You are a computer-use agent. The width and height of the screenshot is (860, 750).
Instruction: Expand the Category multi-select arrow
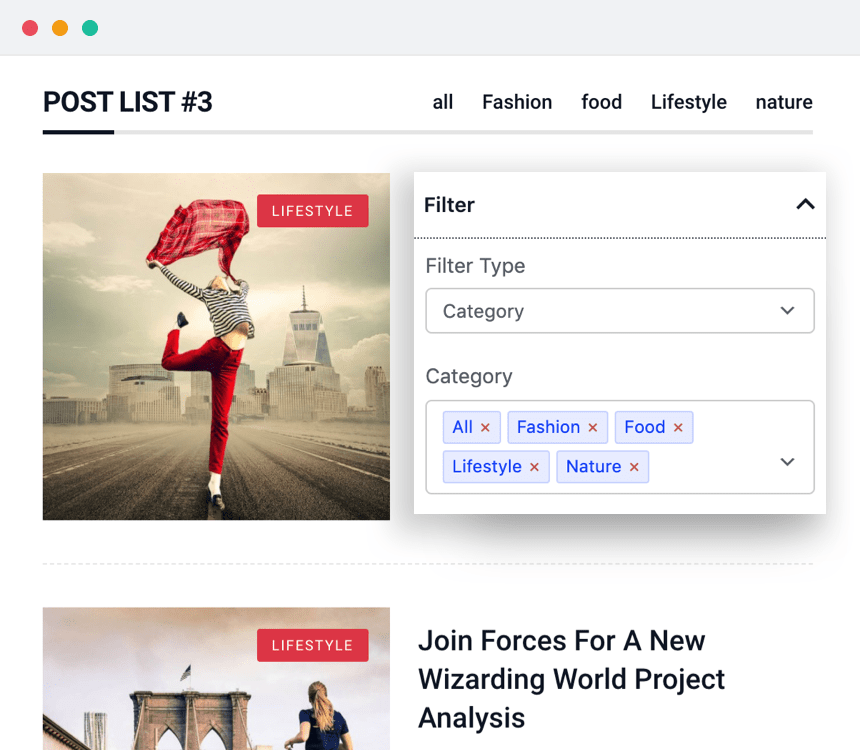(x=787, y=462)
